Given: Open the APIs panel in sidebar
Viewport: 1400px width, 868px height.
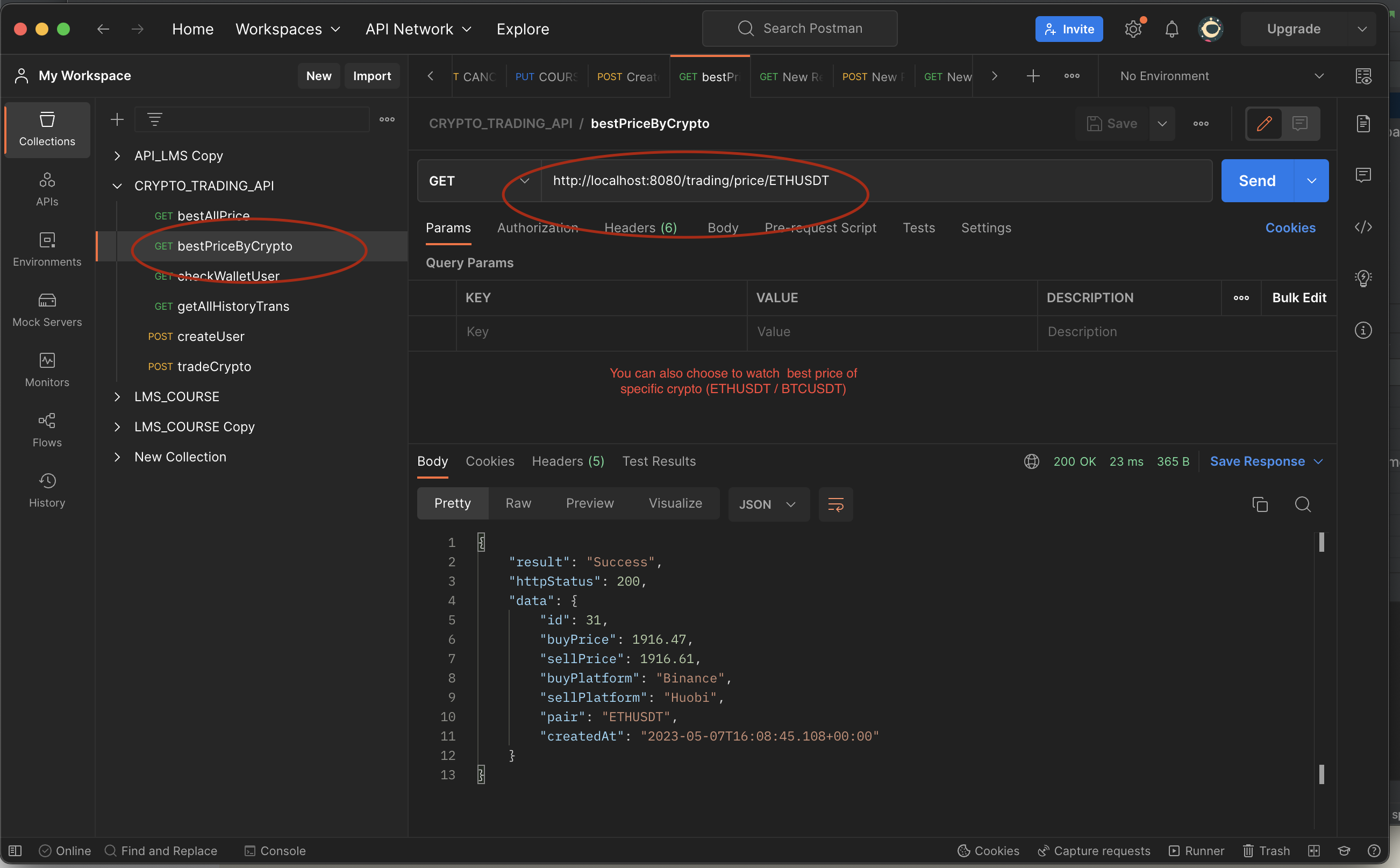Looking at the screenshot, I should 46,189.
